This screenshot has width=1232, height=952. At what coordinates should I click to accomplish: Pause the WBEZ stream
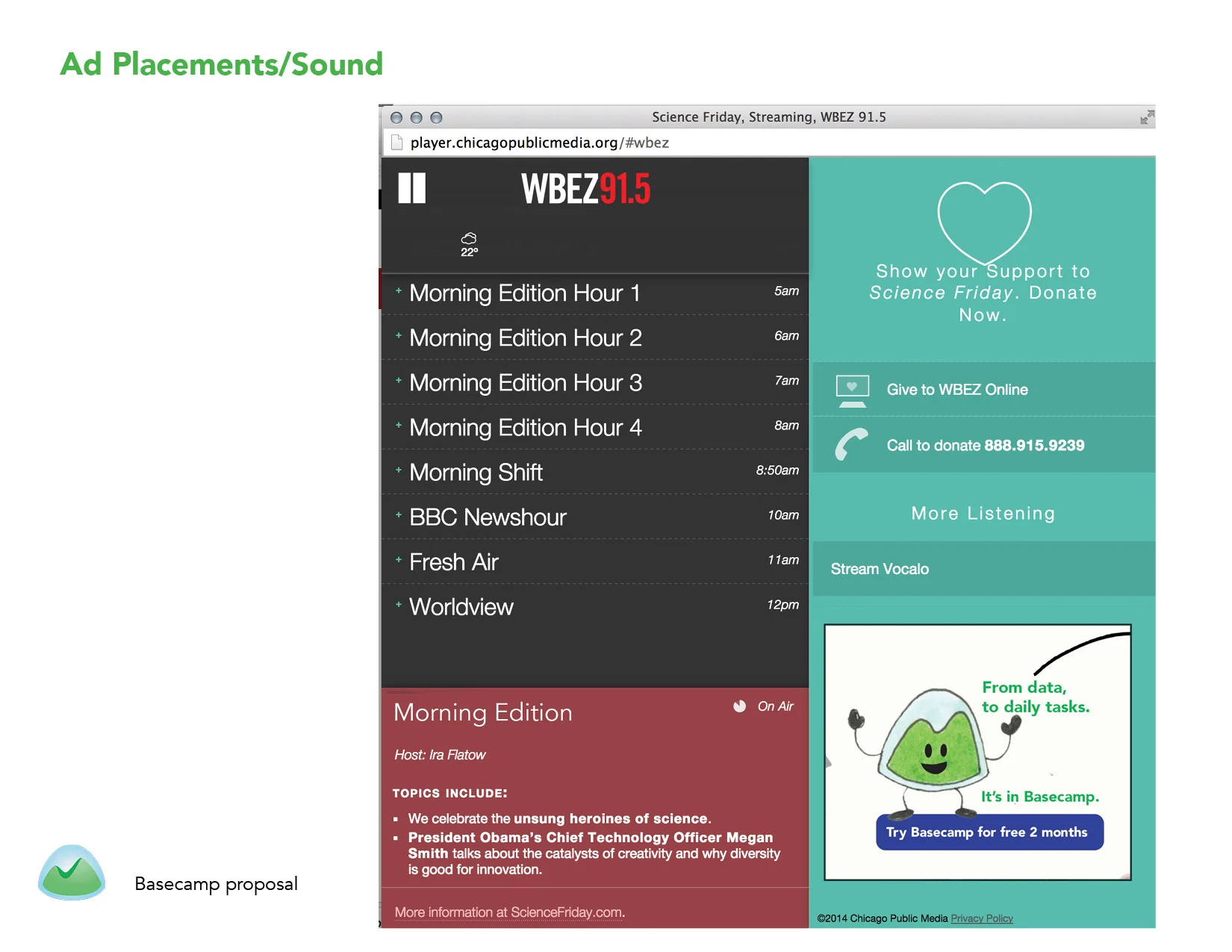(411, 188)
